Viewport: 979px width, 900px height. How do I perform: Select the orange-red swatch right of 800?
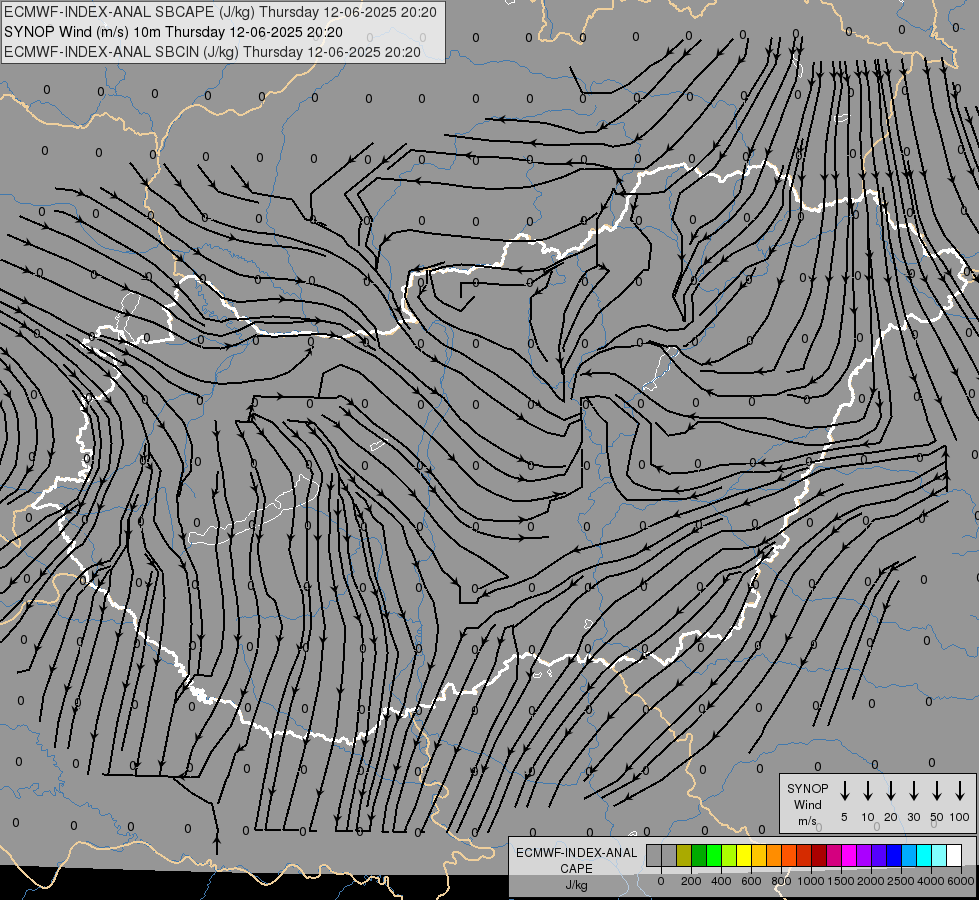(789, 855)
